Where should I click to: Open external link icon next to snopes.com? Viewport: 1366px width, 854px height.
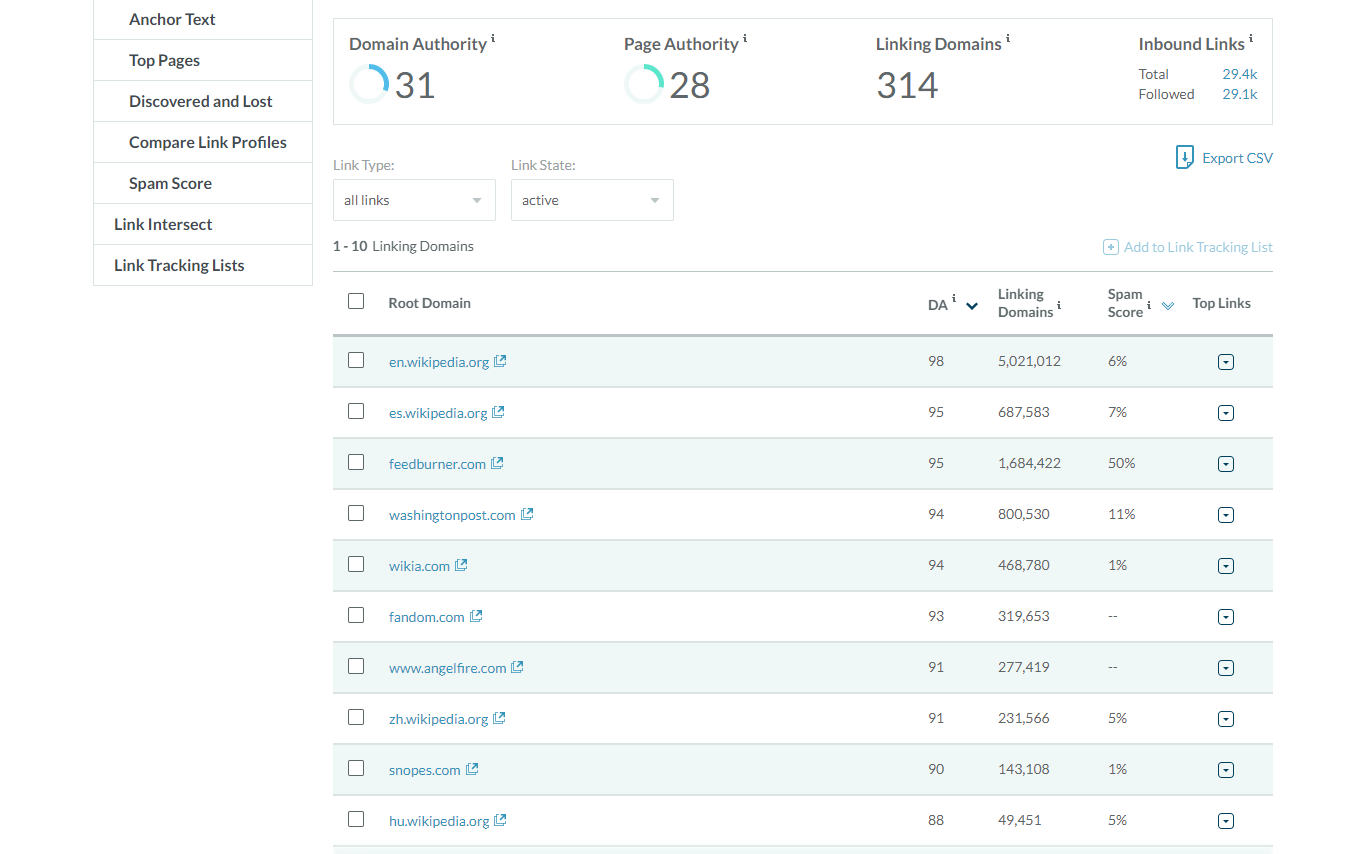472,770
